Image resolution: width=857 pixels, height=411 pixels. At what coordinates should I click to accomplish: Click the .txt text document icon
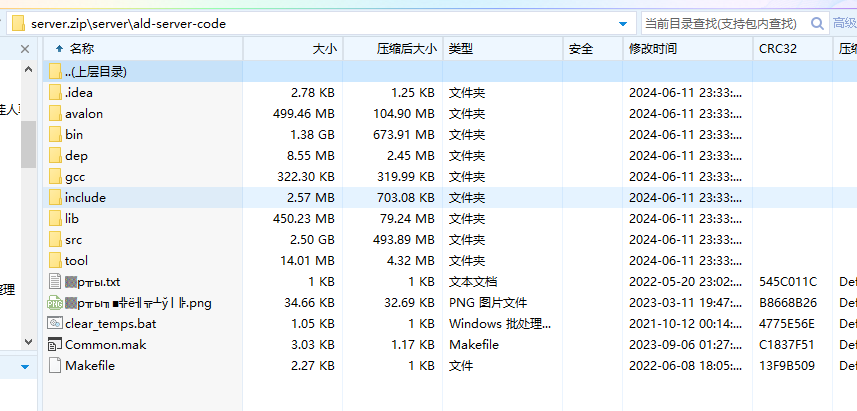[x=55, y=282]
